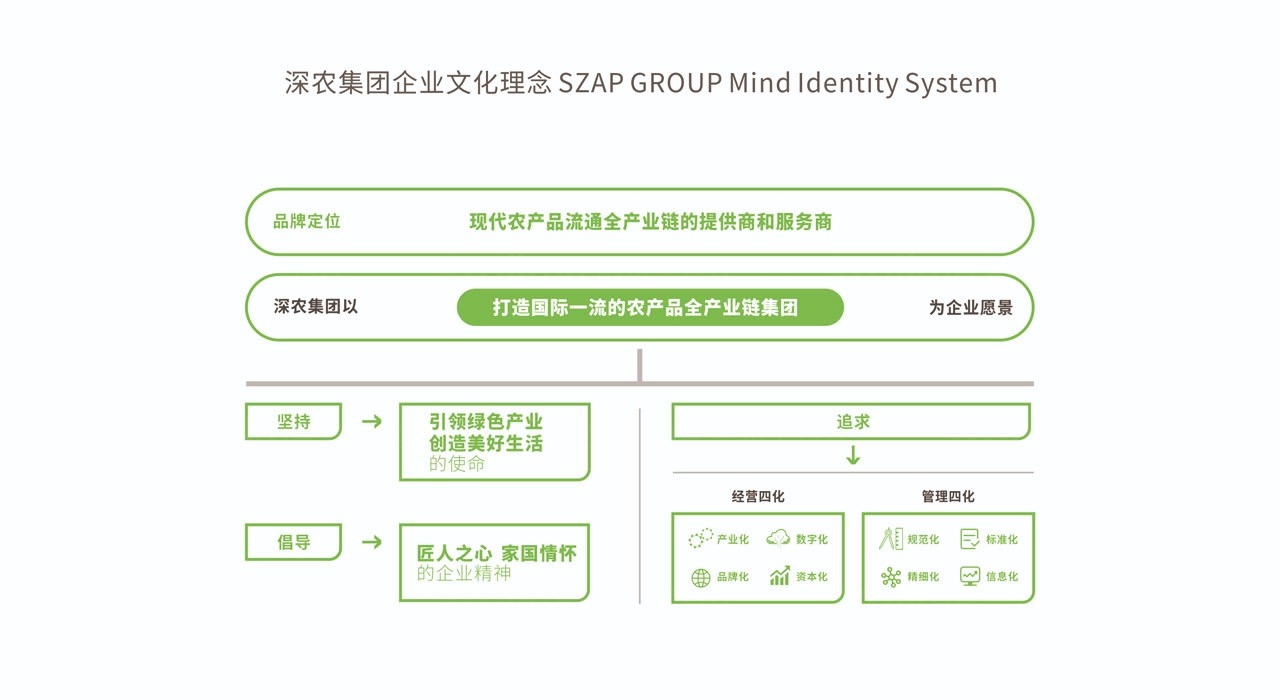Click the right arrow next to 坚持
The width and height of the screenshot is (1280, 700).
371,422
